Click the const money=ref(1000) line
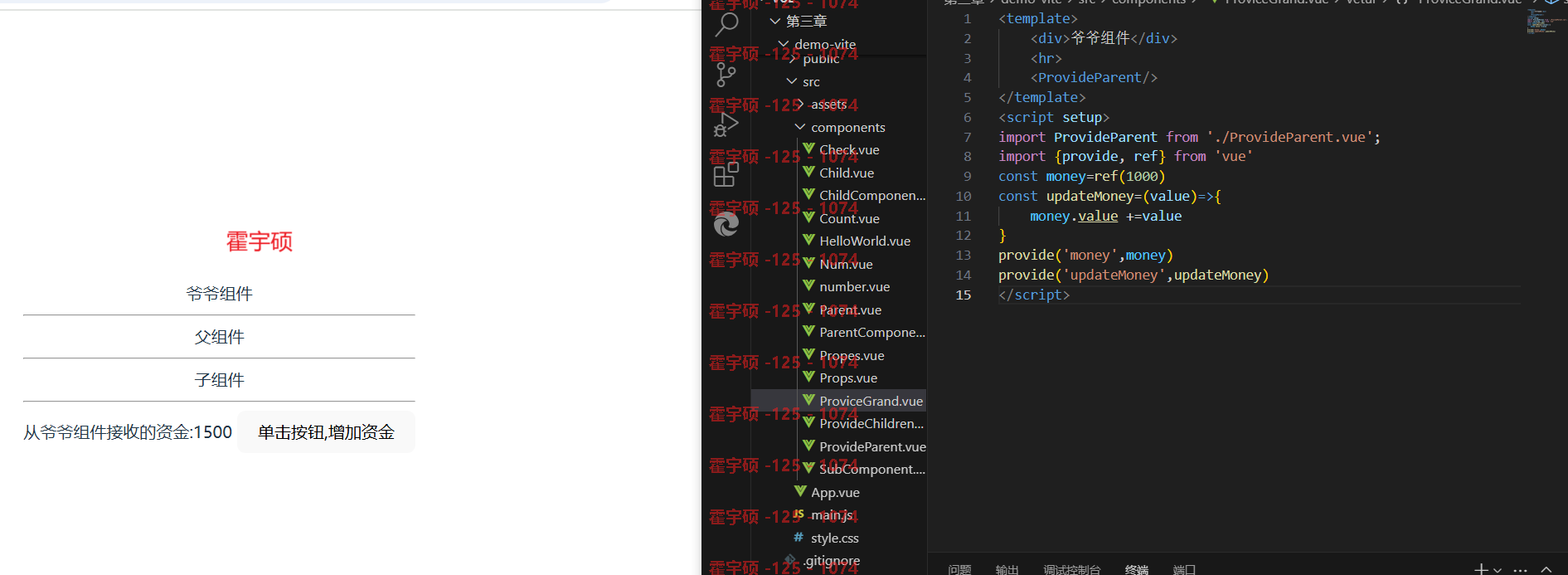Image resolution: width=1568 pixels, height=575 pixels. pos(1081,176)
